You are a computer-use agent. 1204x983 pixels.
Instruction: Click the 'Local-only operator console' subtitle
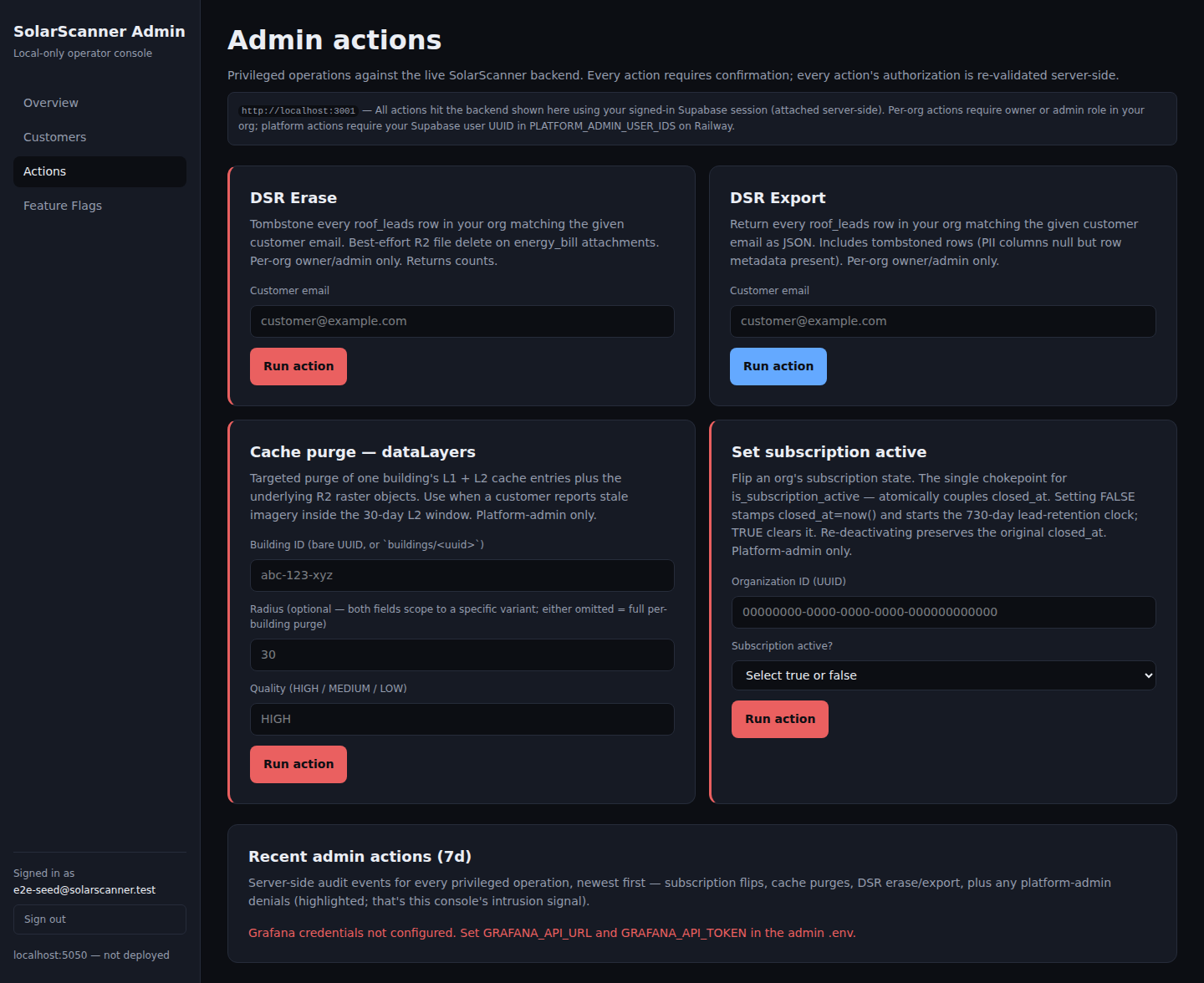click(x=83, y=53)
